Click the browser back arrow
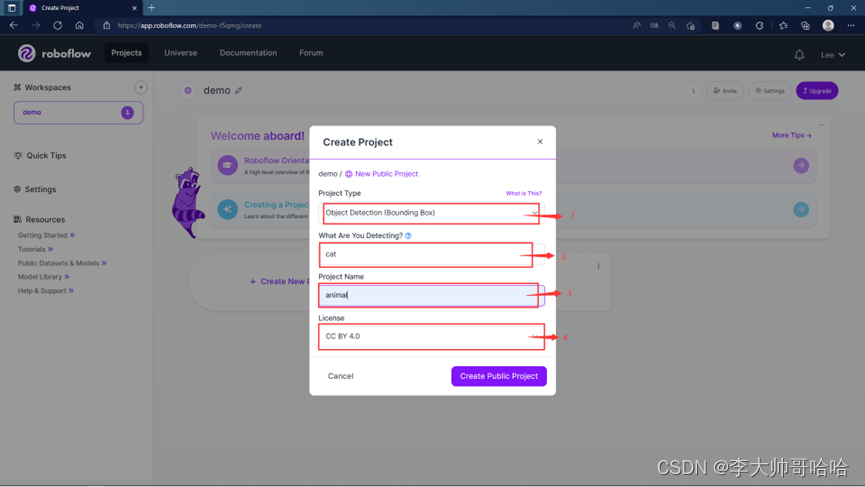The image size is (865, 487). (14, 25)
